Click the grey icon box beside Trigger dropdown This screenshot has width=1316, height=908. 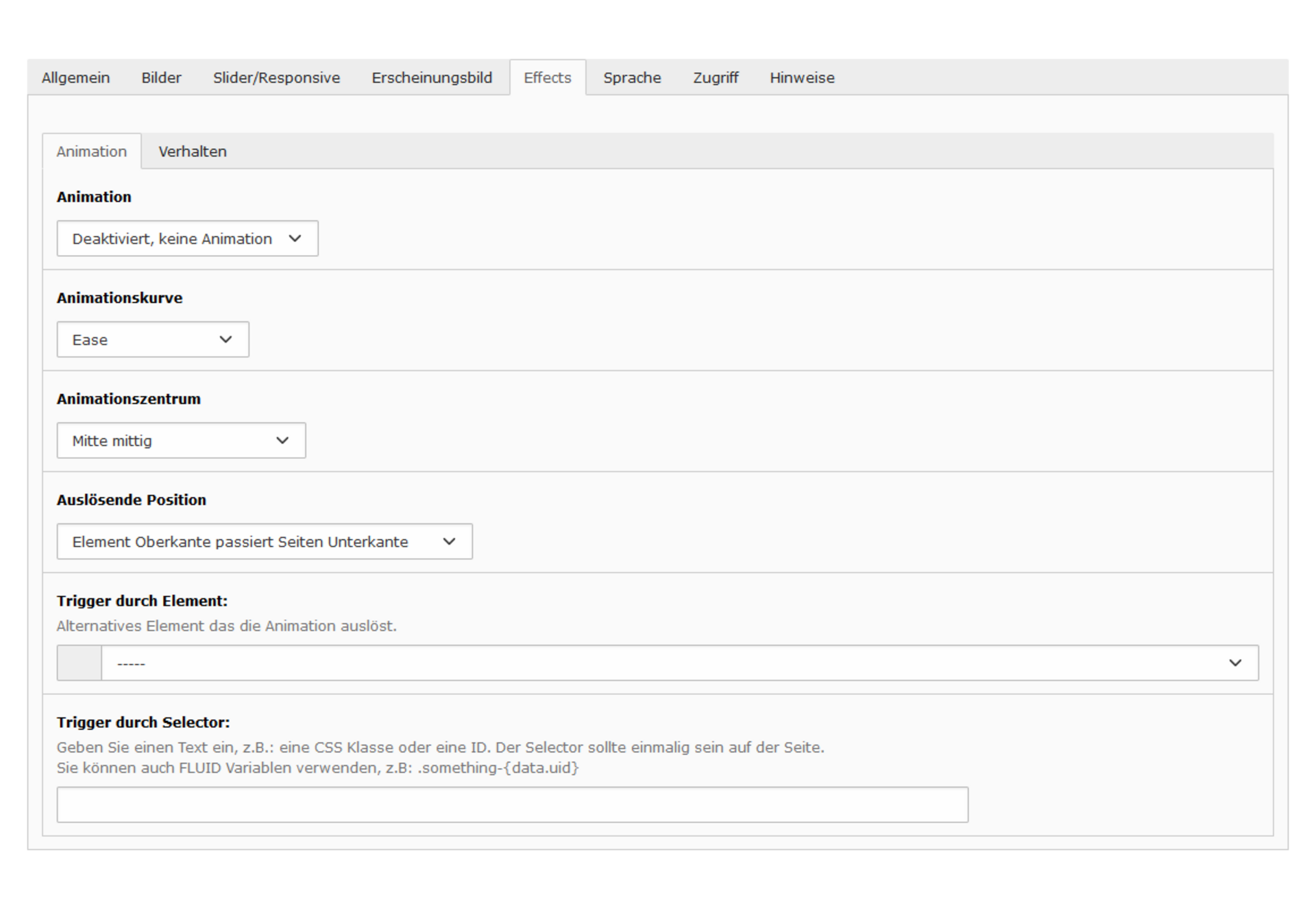80,663
